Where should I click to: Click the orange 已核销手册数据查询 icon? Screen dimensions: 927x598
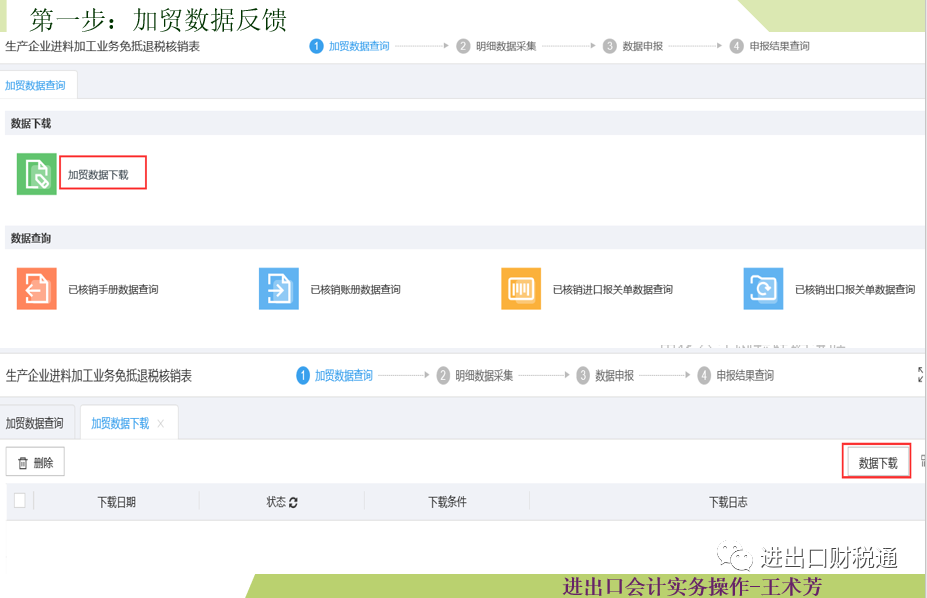point(37,288)
